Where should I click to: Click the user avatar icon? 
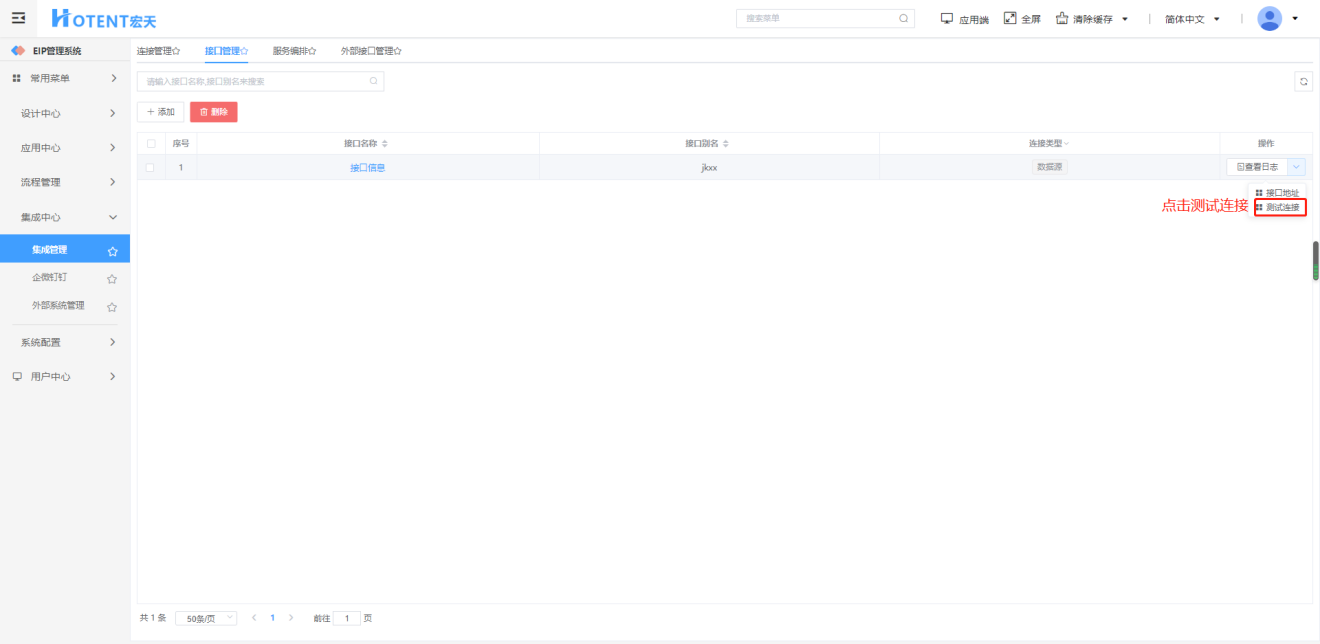click(1269, 18)
